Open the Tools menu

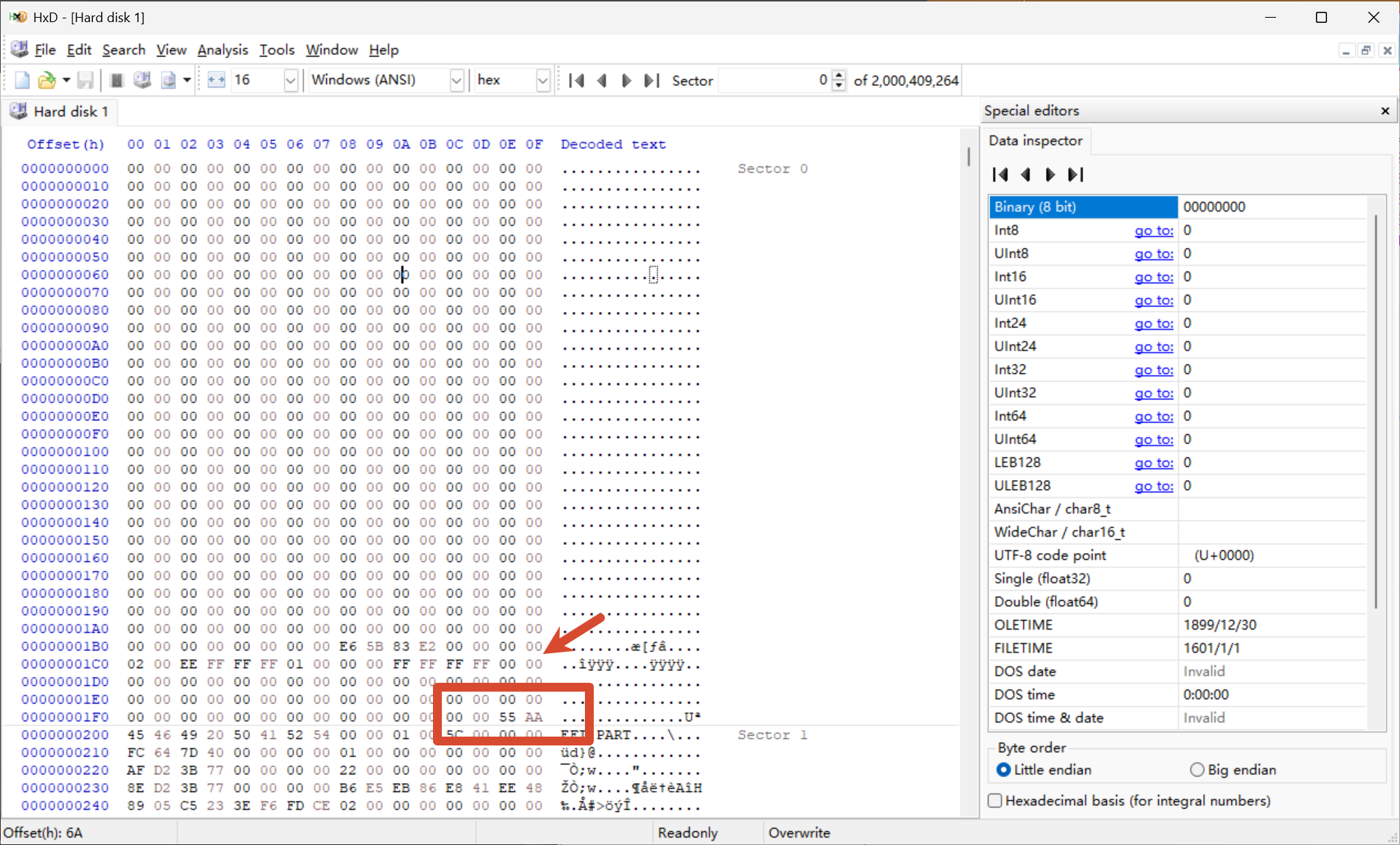[x=277, y=50]
